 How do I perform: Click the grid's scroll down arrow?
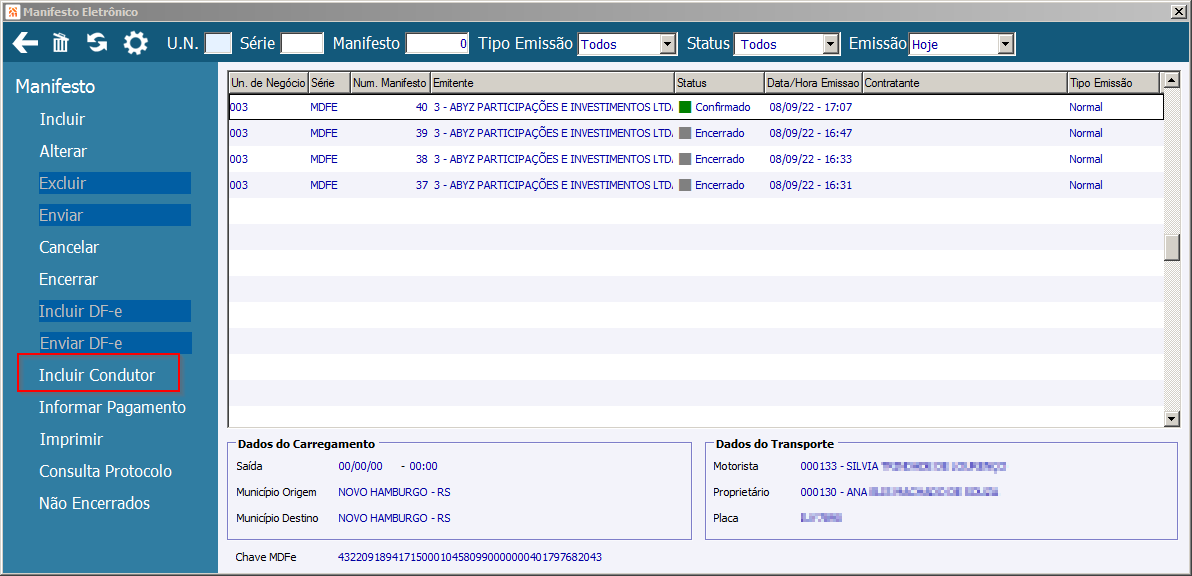tap(1171, 419)
